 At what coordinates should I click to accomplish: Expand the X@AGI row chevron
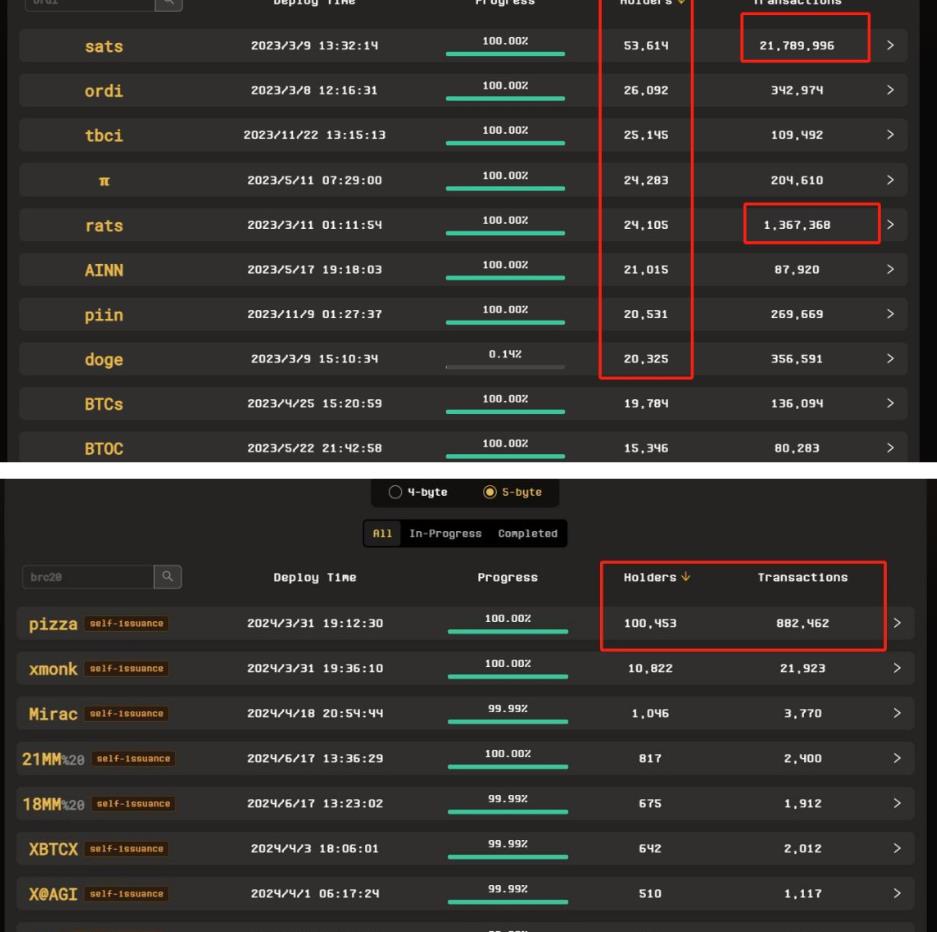(x=897, y=893)
